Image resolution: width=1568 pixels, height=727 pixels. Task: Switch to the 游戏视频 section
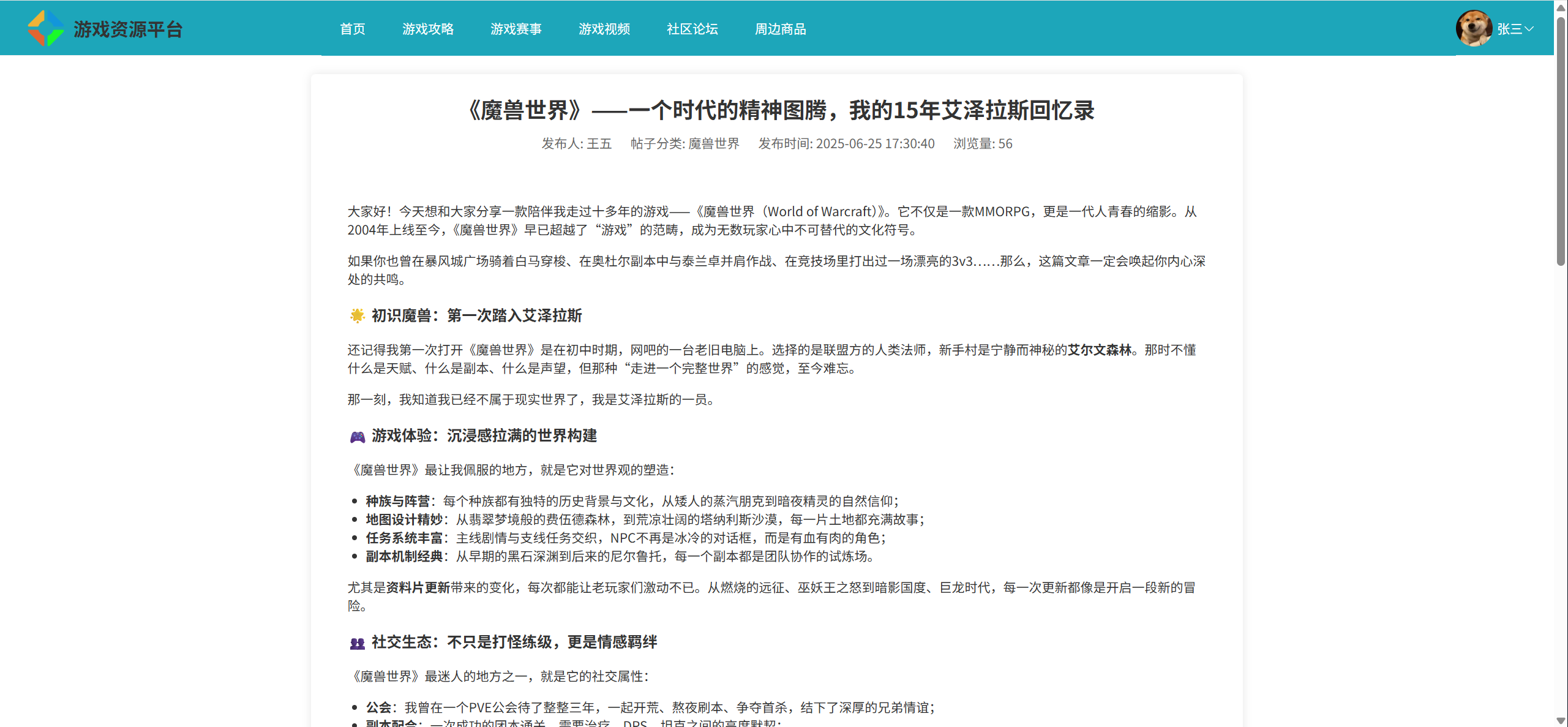click(604, 29)
